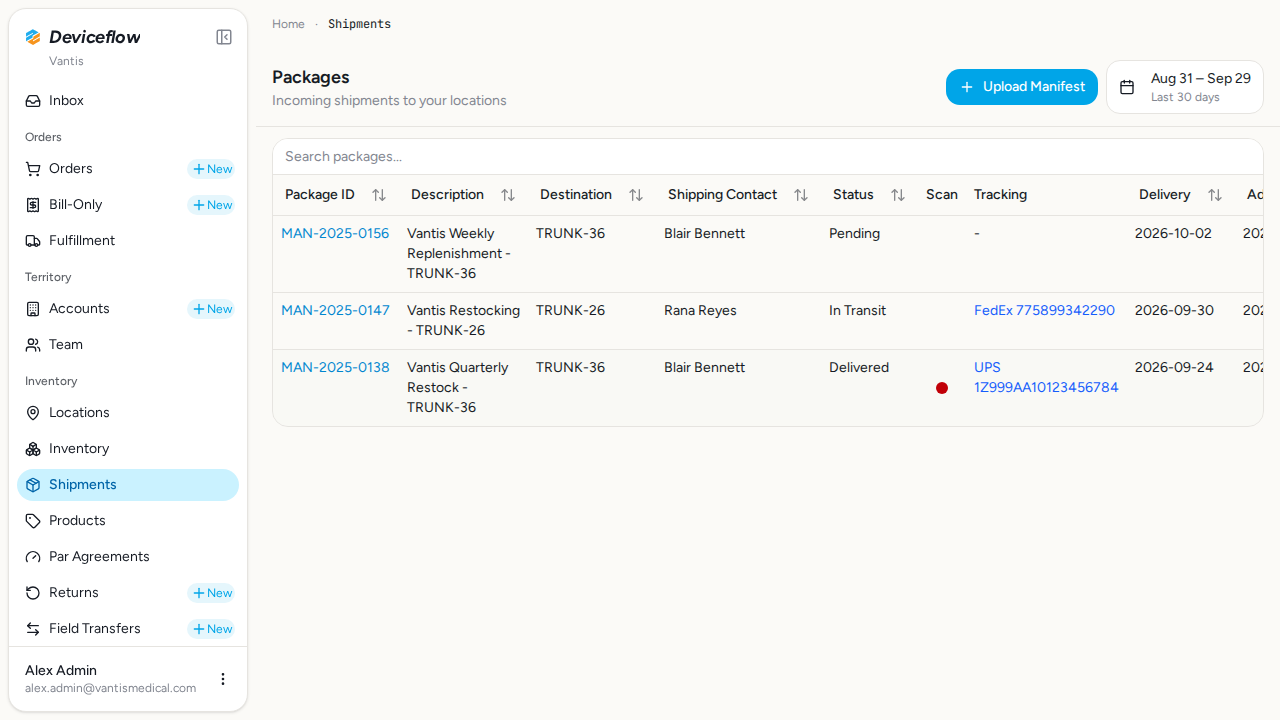1280x720 pixels.
Task: Sort table by Destination column
Action: click(x=635, y=195)
